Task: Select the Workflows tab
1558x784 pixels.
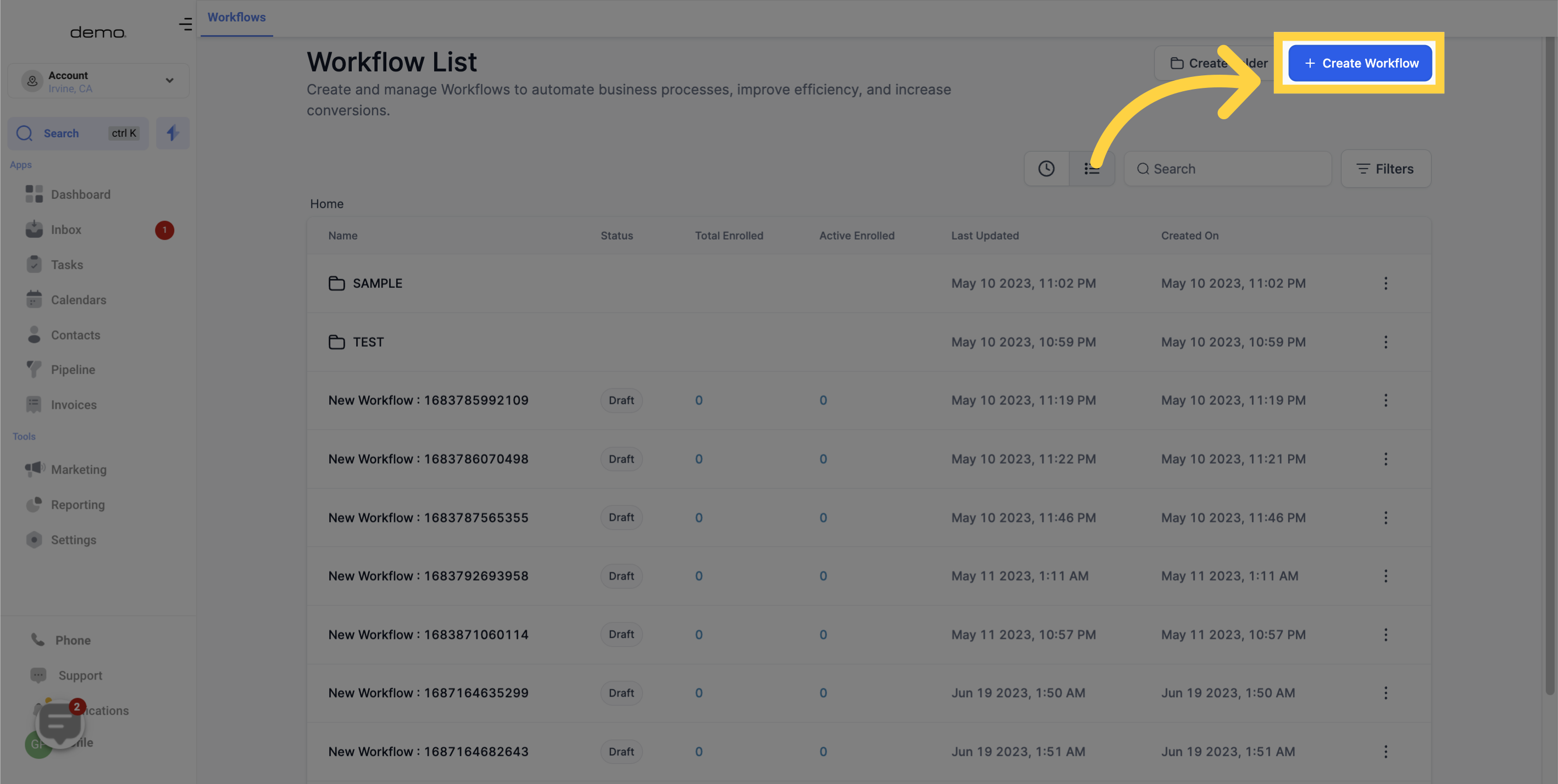Action: point(236,18)
